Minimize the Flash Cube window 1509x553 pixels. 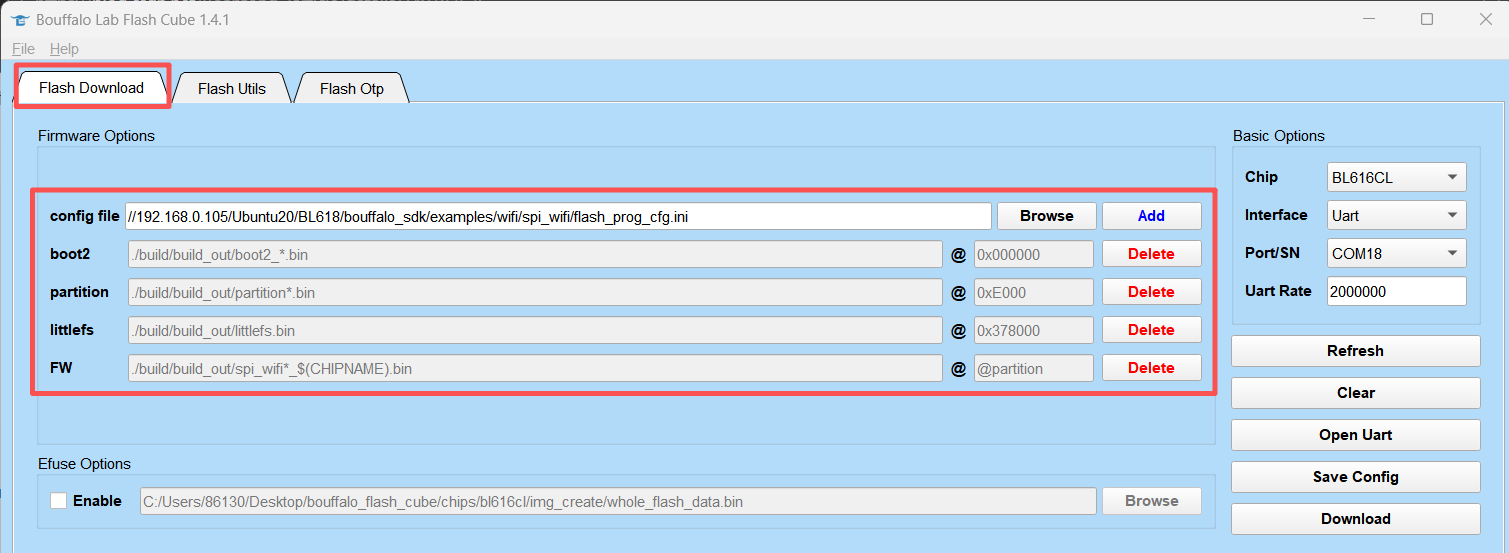coord(1371,19)
